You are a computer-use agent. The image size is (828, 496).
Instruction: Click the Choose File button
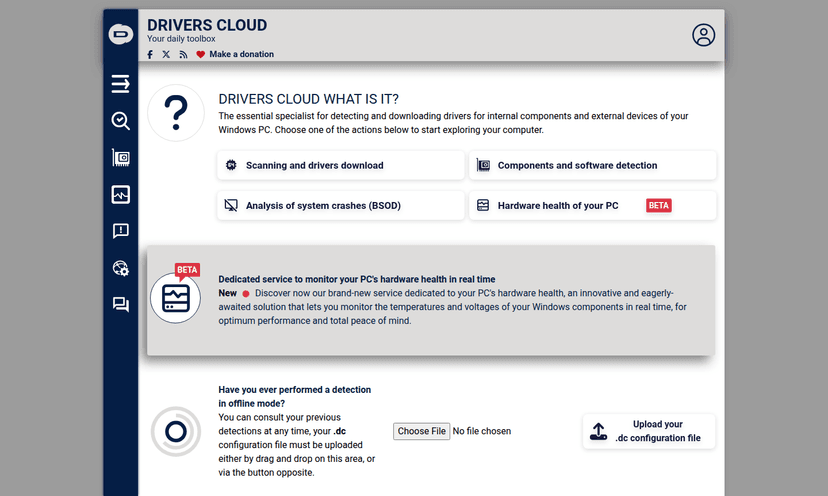tap(421, 431)
